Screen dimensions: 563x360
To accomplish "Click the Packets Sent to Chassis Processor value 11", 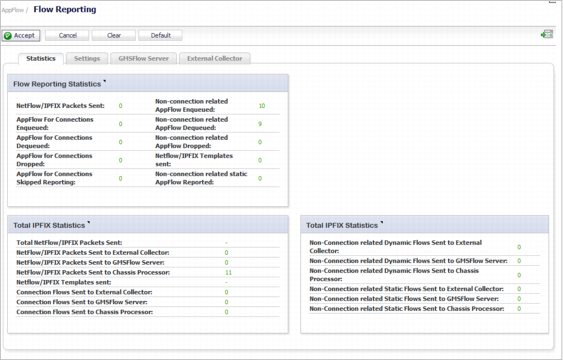I will click(x=228, y=272).
